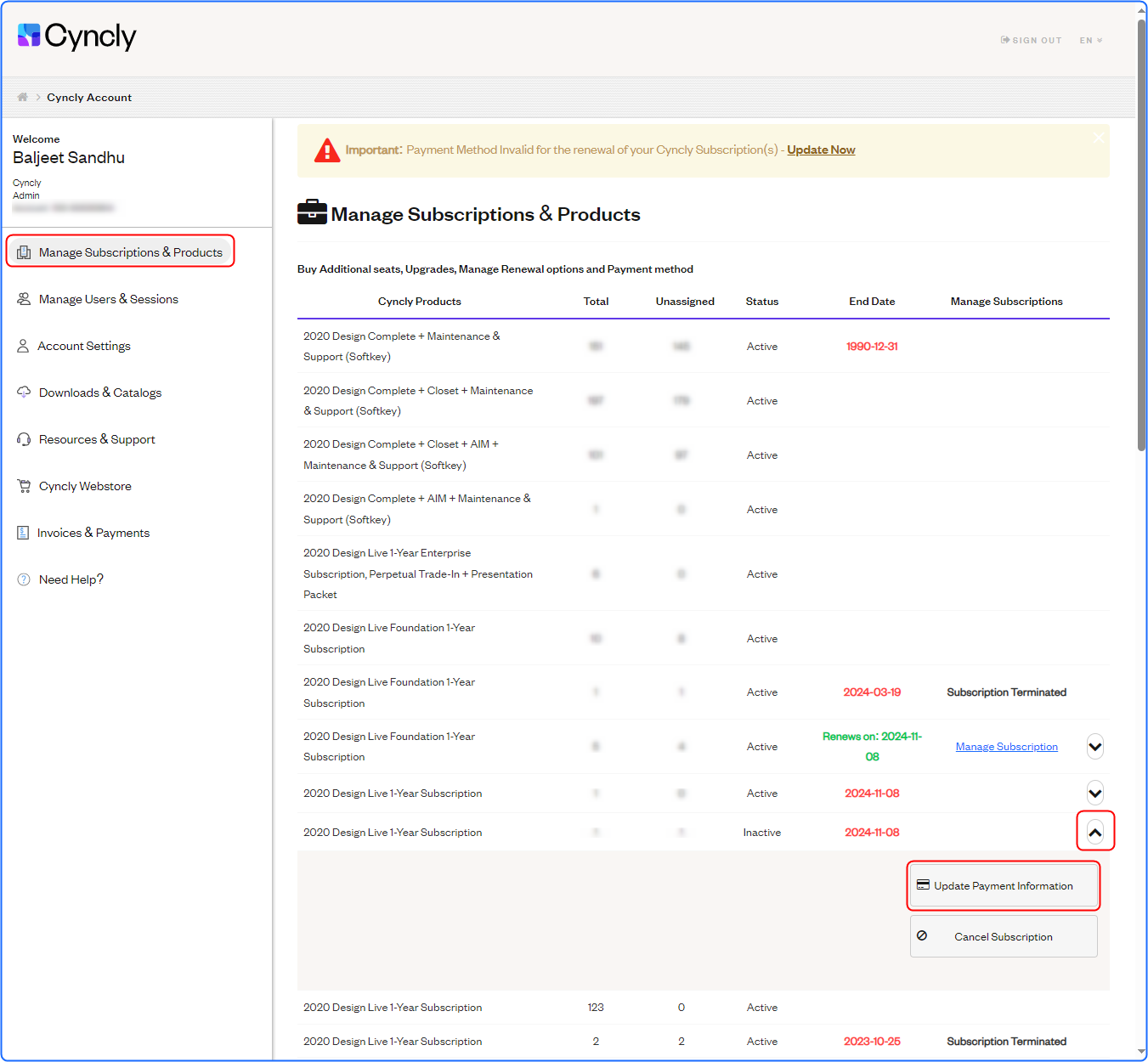Open Manage Subscriptions & Products menu
1148x1062 pixels.
click(x=120, y=252)
